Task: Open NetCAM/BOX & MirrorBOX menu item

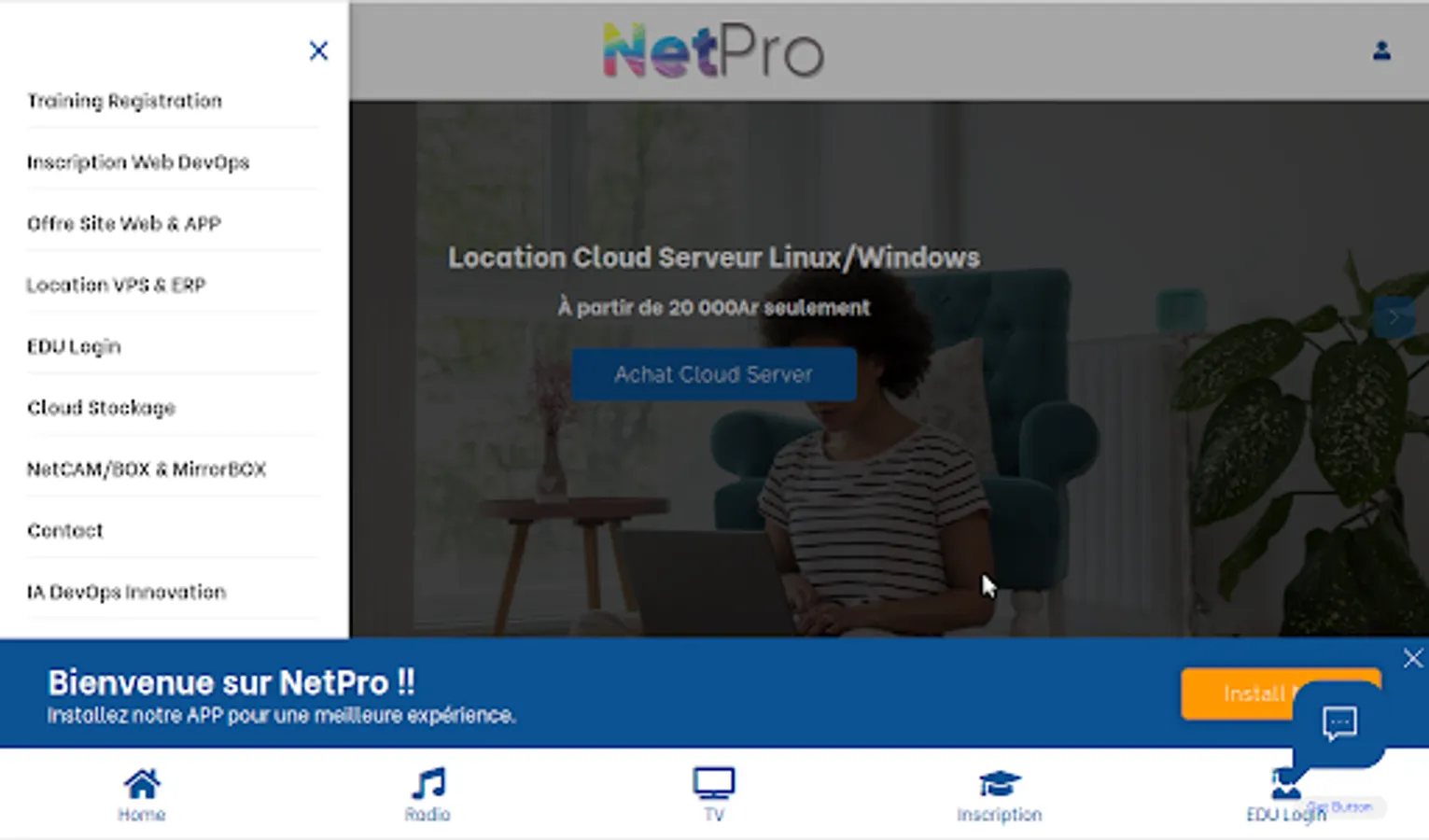Action: (x=147, y=469)
